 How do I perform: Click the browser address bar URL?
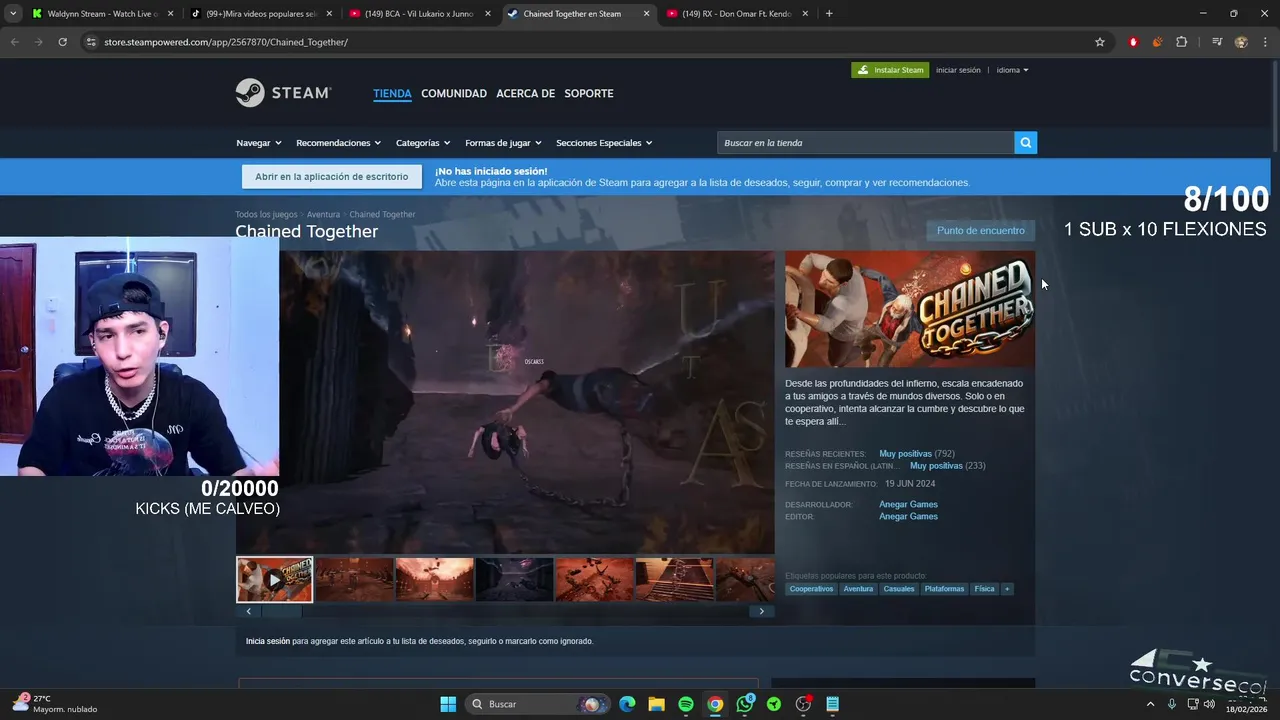[x=226, y=42]
